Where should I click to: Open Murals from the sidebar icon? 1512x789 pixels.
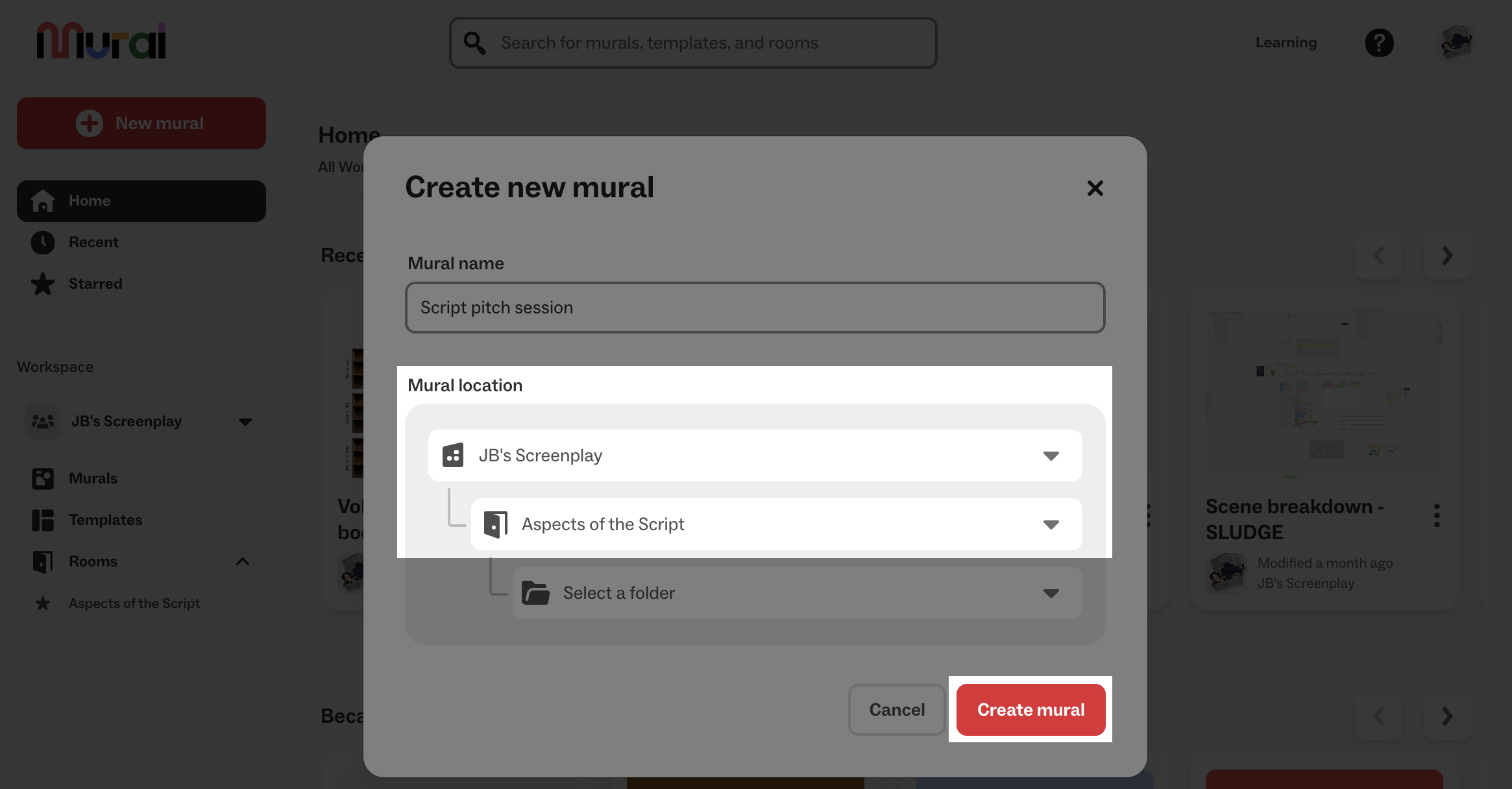(43, 478)
